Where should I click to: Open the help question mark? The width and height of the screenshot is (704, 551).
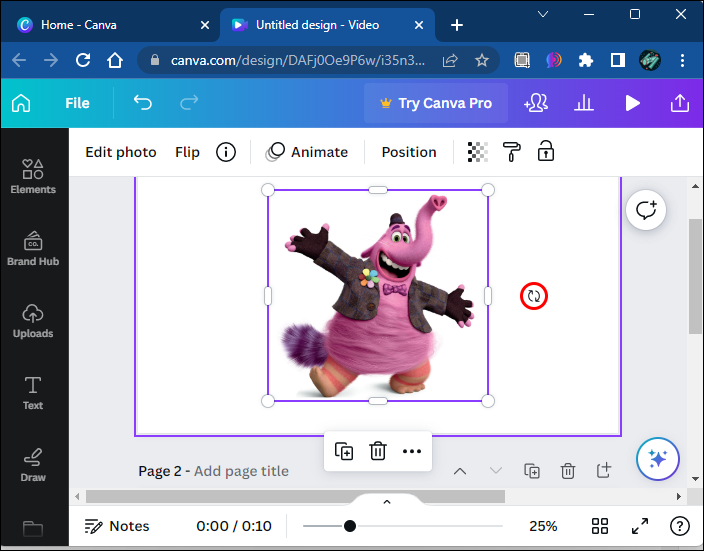pos(680,526)
